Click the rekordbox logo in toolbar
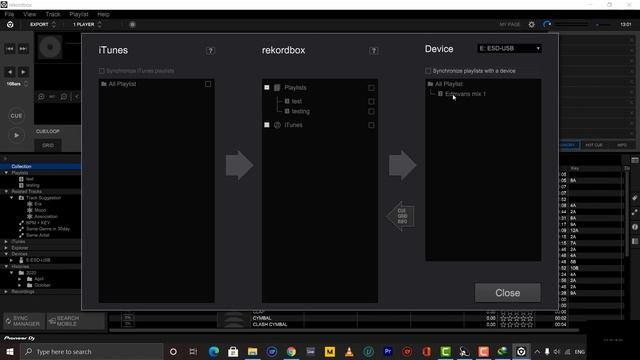The image size is (640, 360). (x=10, y=24)
